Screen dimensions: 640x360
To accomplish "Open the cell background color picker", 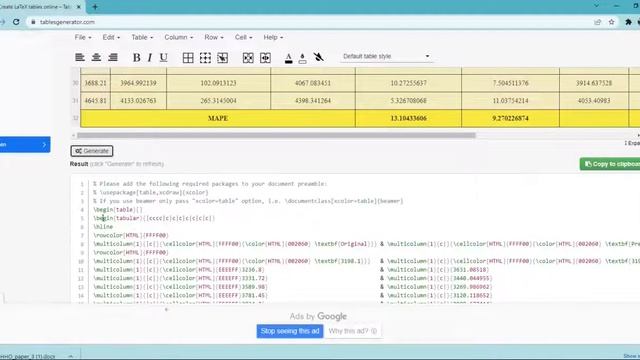I will 302,58.
